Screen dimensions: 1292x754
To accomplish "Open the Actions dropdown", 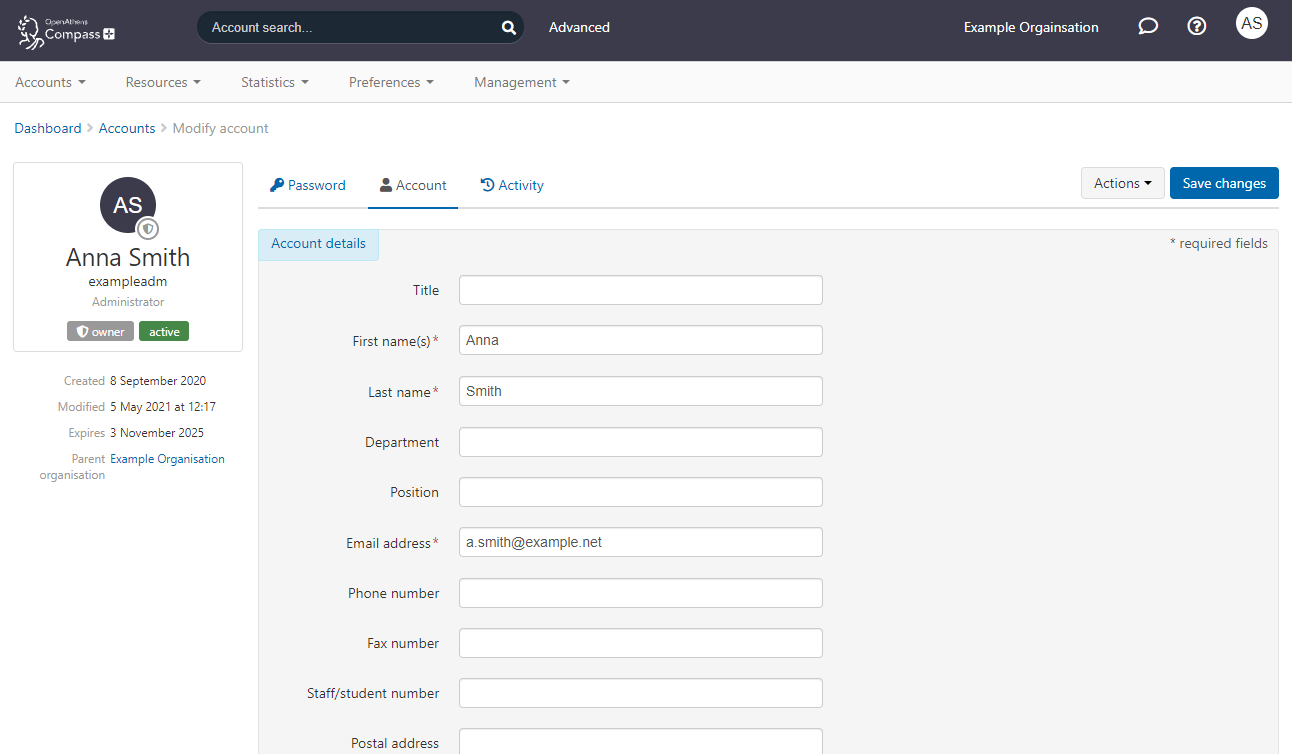I will (x=1122, y=183).
